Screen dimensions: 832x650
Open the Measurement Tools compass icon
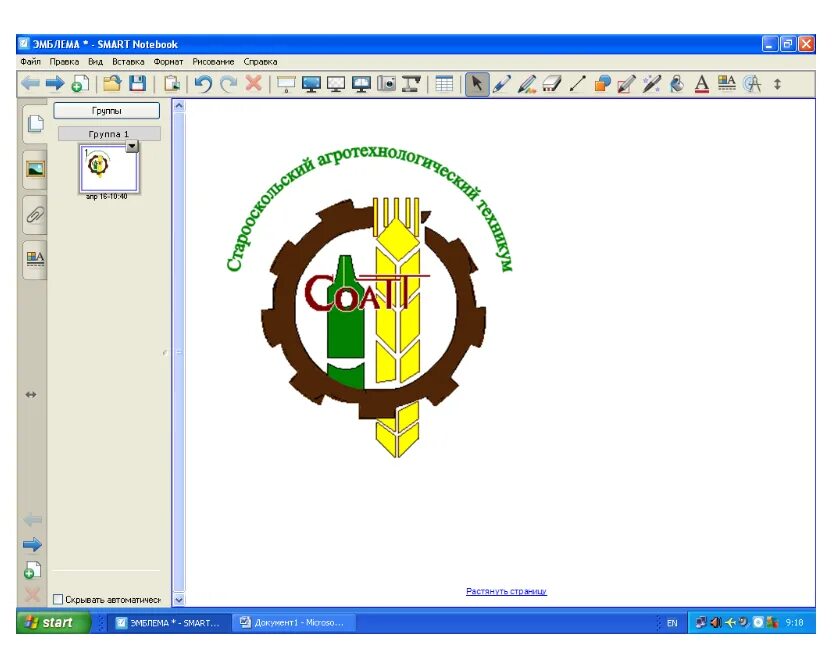click(x=752, y=84)
